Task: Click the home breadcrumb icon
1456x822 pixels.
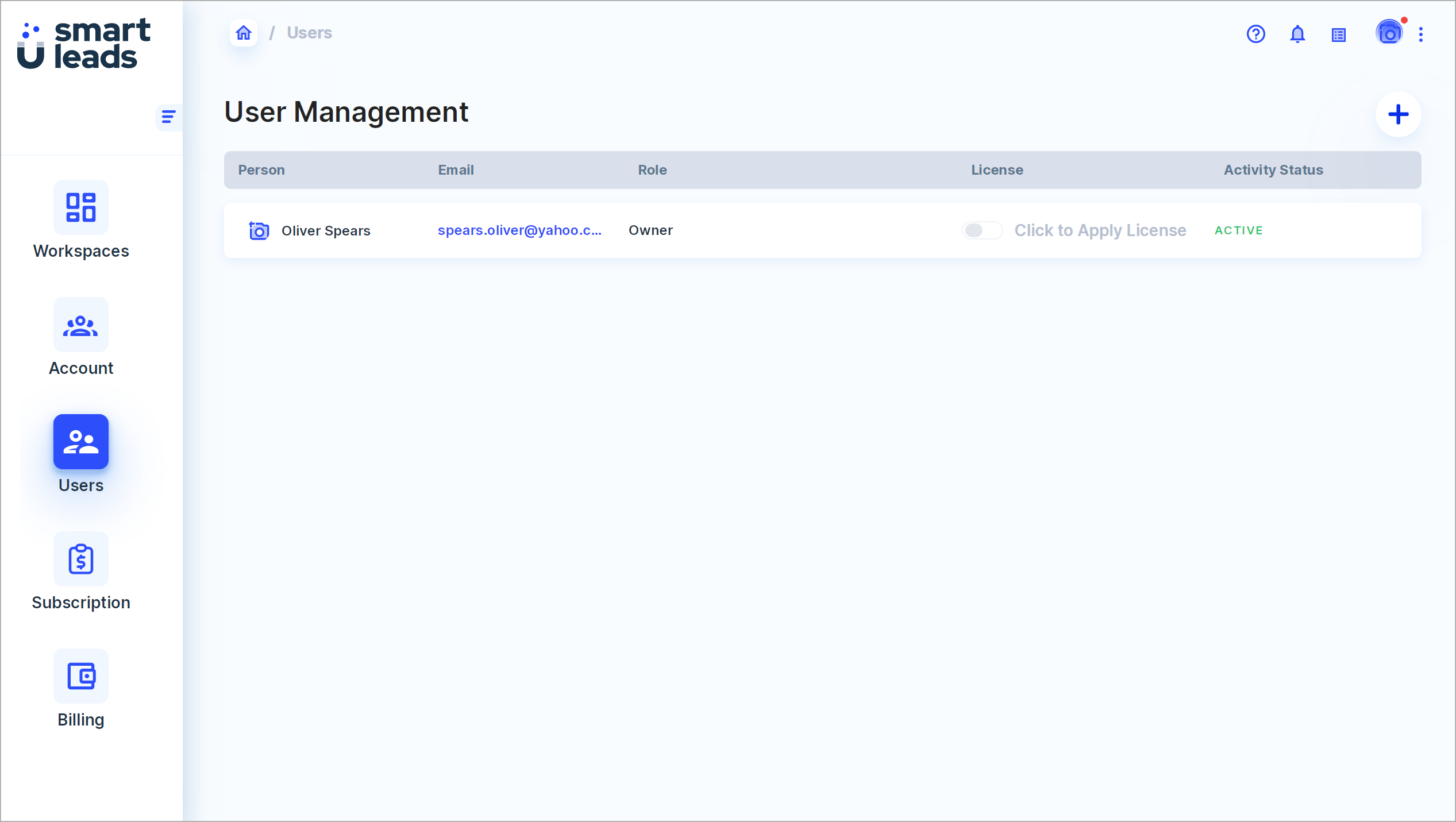Action: point(244,33)
